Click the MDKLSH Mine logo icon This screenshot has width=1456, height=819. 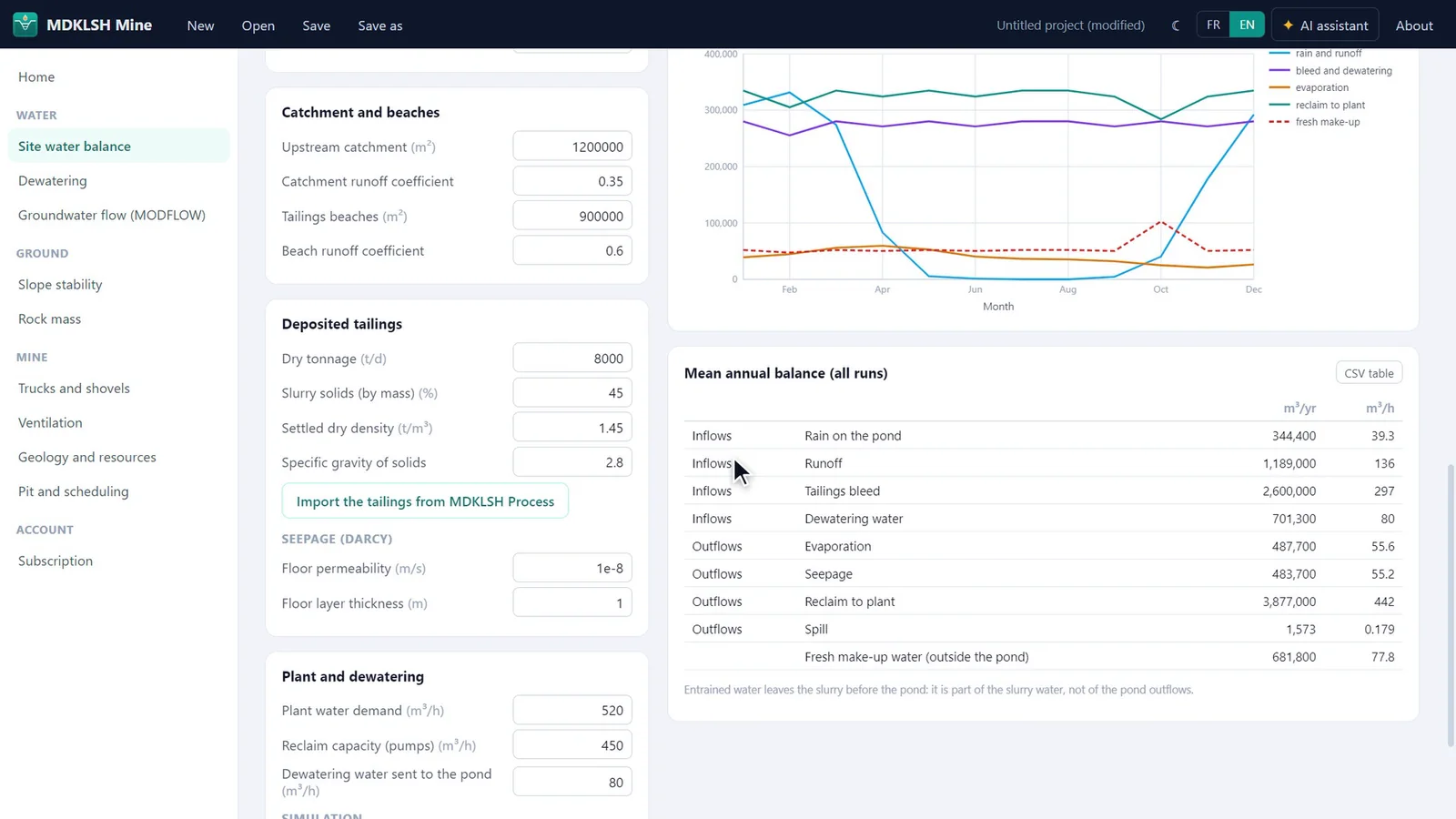[x=25, y=25]
